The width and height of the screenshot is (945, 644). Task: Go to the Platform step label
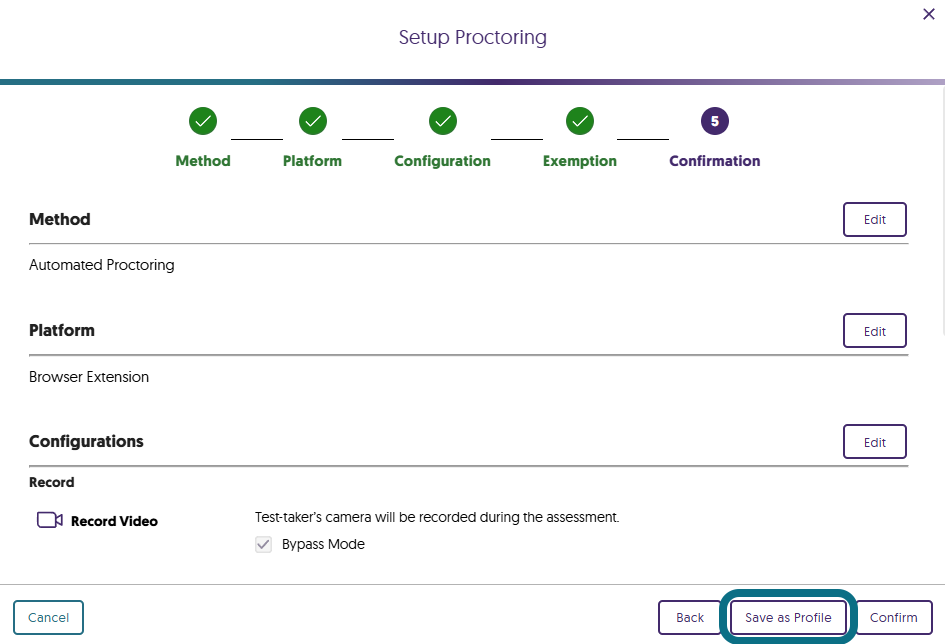click(312, 161)
